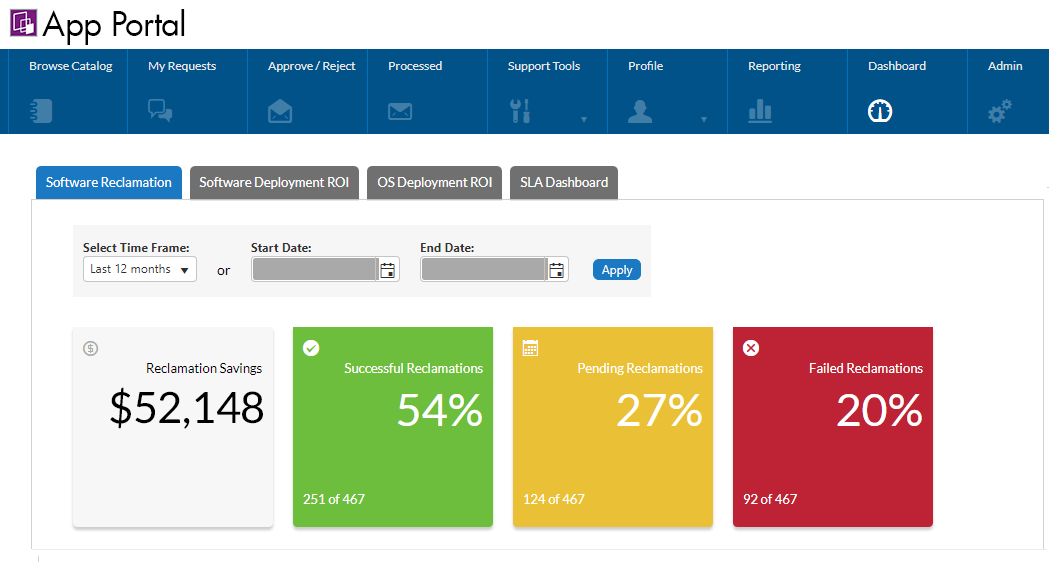Expand the Support Tools menu arrow
Viewport: 1049px width, 562px height.
[x=584, y=120]
